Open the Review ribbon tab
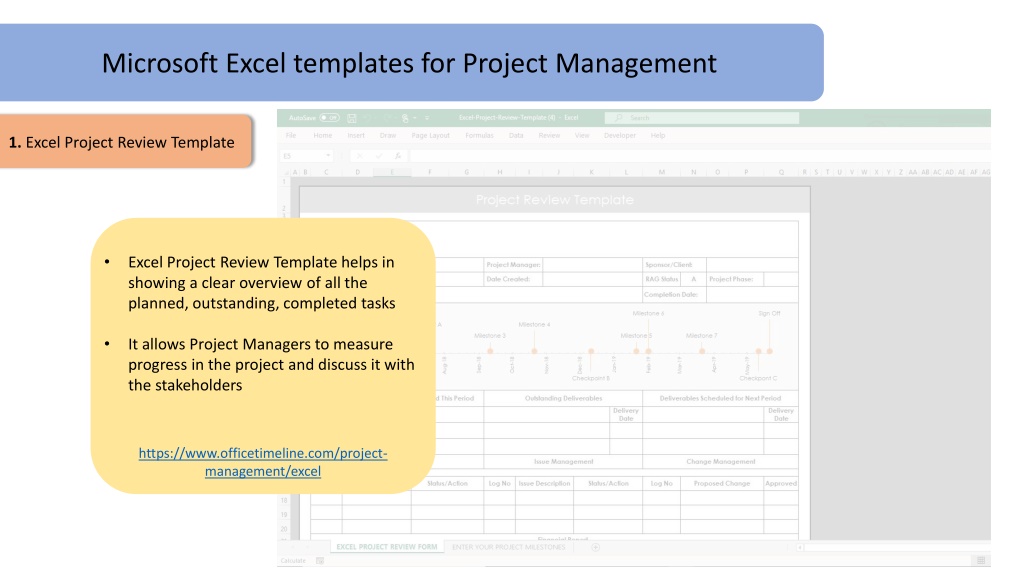 pyautogui.click(x=549, y=136)
